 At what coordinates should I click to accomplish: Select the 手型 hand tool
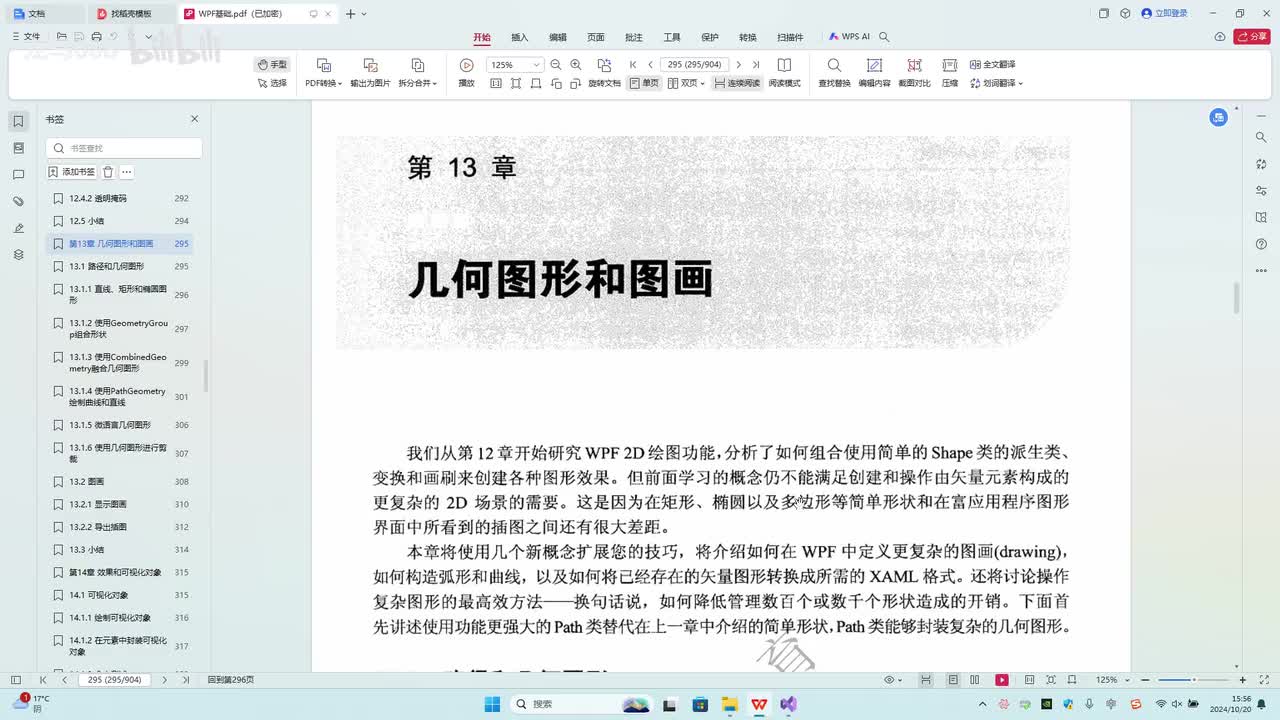point(272,64)
